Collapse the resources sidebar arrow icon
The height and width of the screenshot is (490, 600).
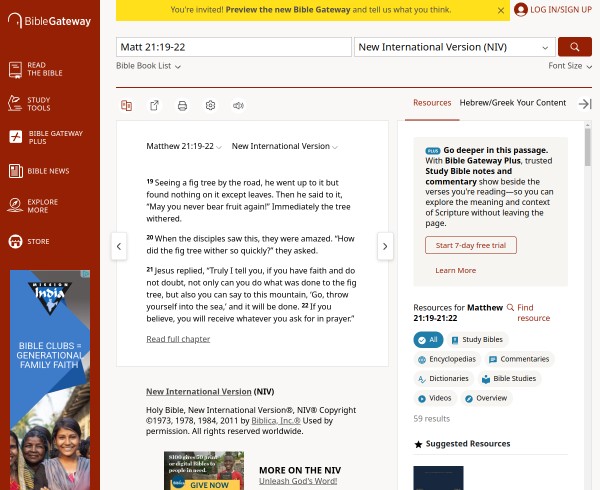[585, 104]
